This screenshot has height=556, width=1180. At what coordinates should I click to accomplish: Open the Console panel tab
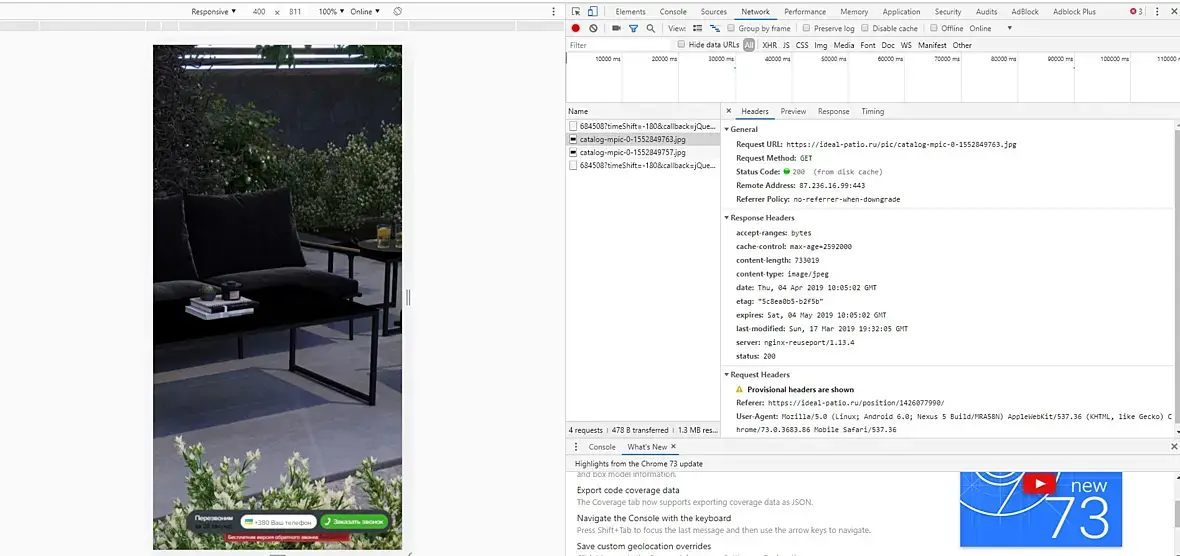[x=673, y=11]
